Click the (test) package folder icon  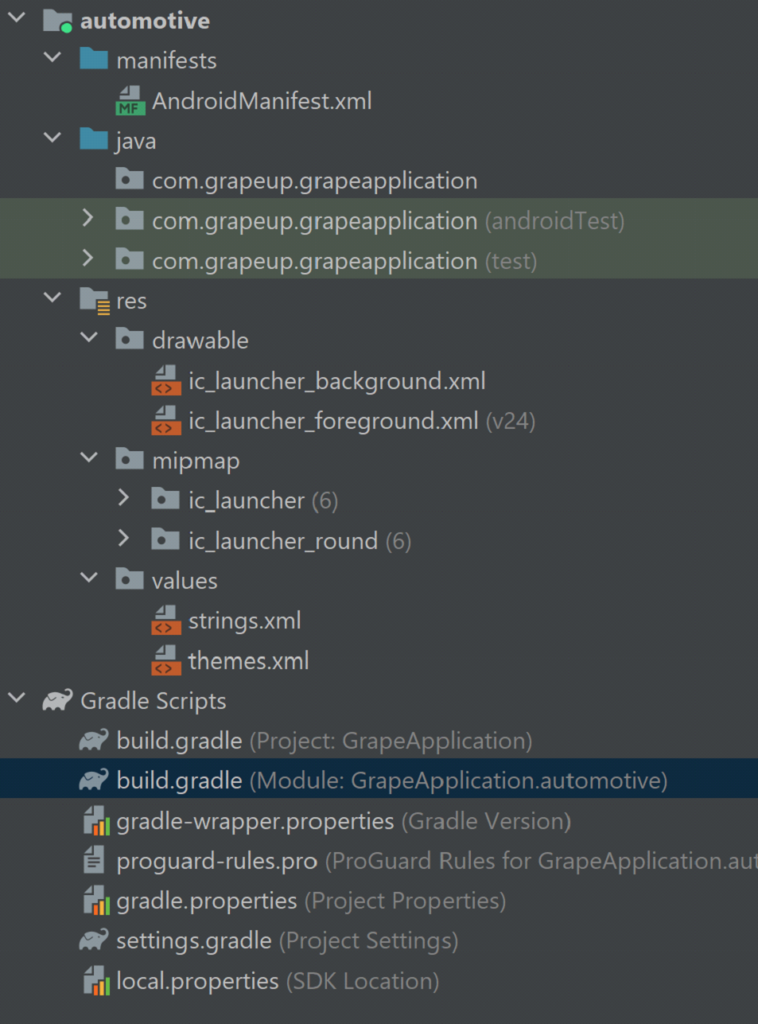pos(129,259)
